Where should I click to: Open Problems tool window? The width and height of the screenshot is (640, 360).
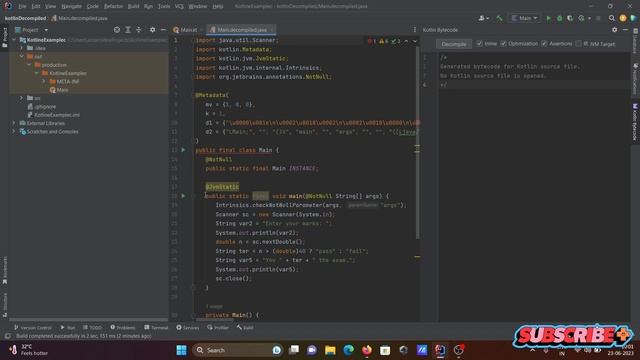122,328
